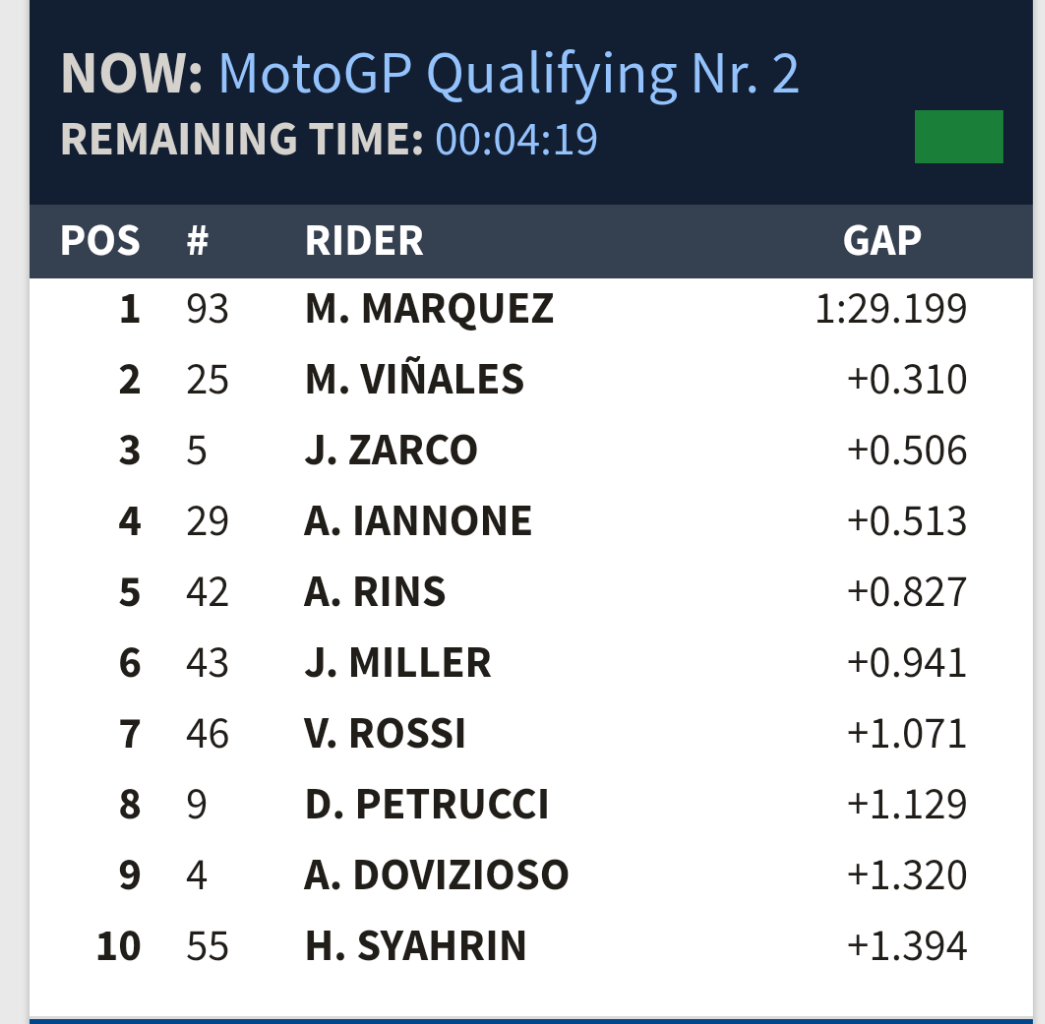
Task: Click the +0.310 gap for Viñales
Action: click(x=906, y=380)
